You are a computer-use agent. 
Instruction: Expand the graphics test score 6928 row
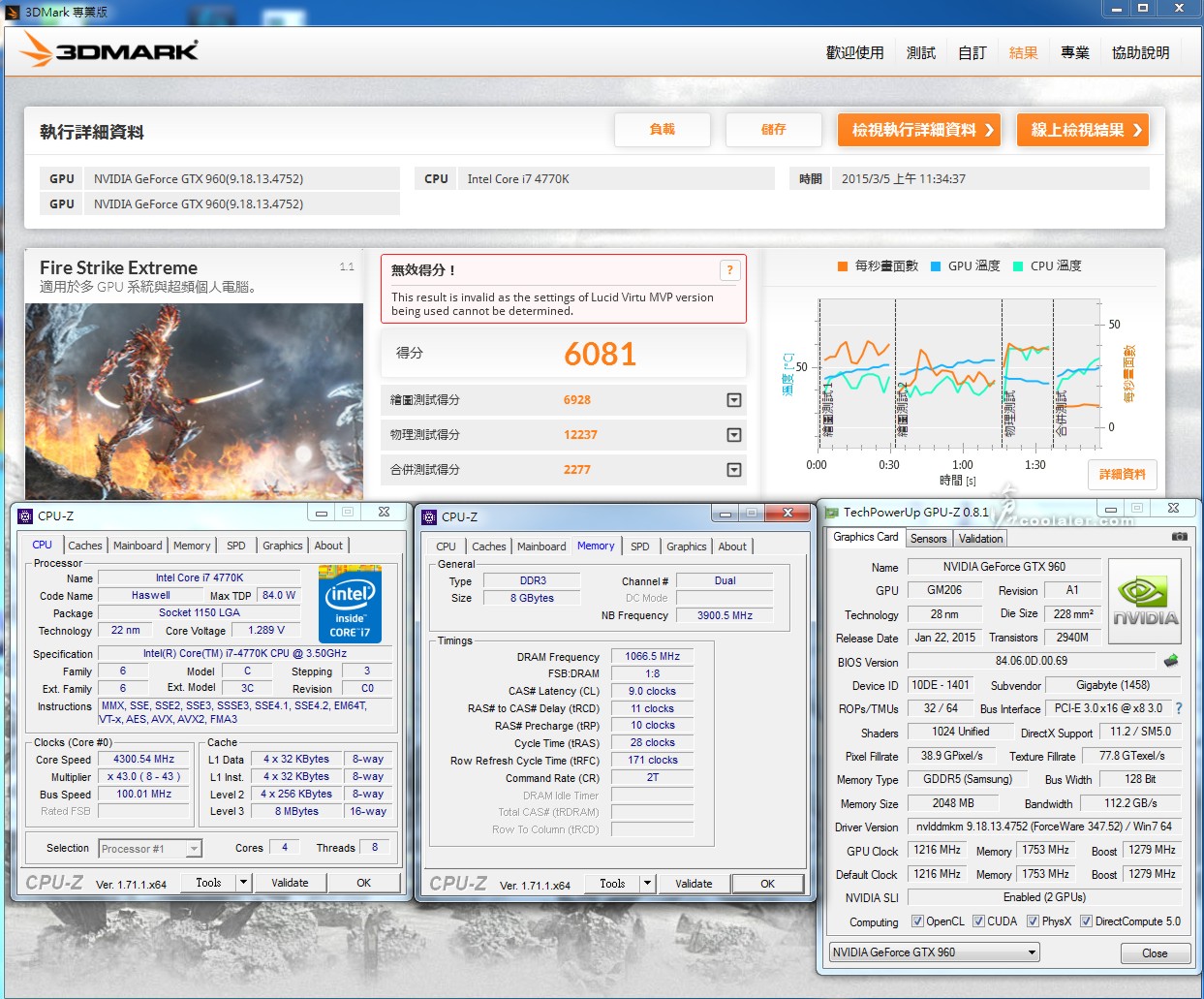pyautogui.click(x=734, y=400)
